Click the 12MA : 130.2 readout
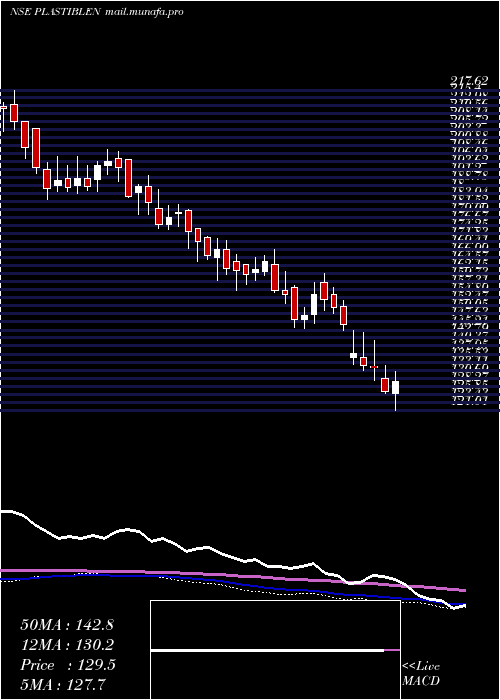This screenshot has height=700, width=500. [x=67, y=645]
